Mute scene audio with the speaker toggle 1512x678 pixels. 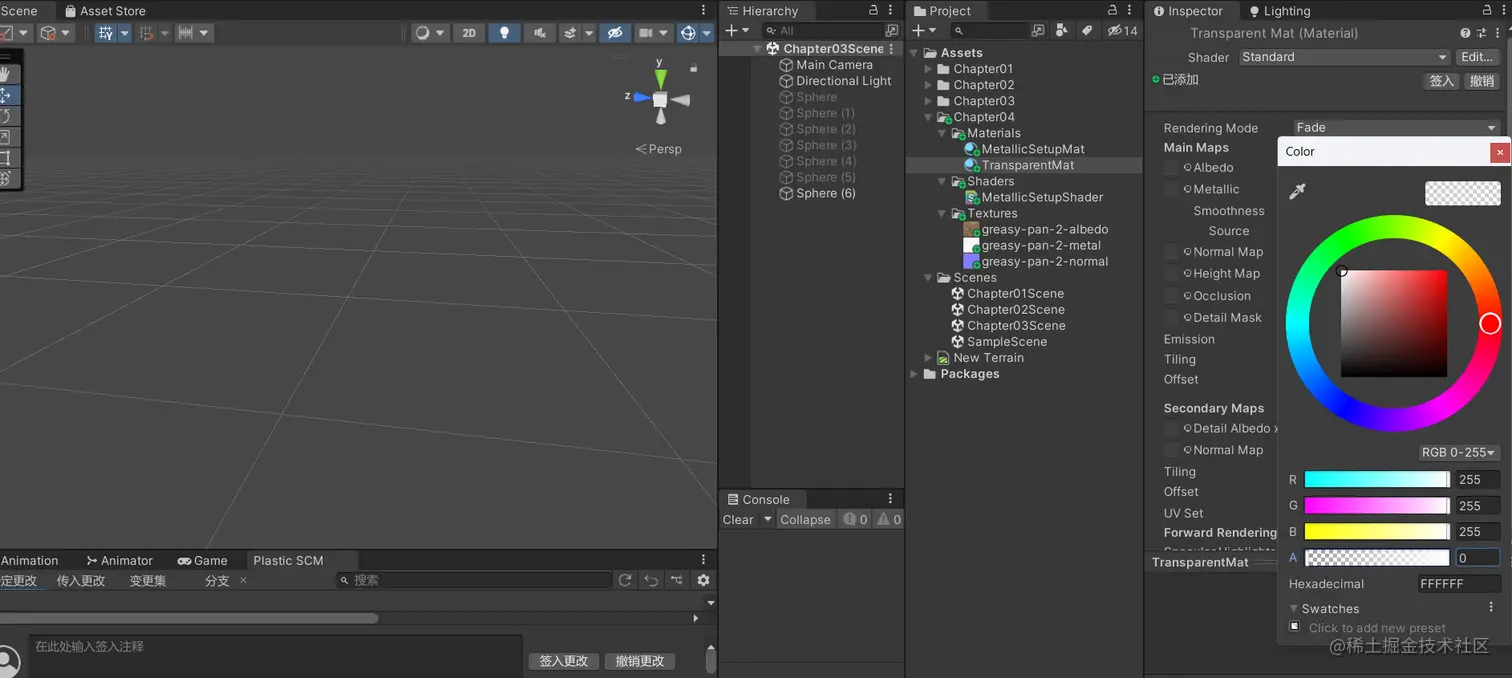[540, 33]
